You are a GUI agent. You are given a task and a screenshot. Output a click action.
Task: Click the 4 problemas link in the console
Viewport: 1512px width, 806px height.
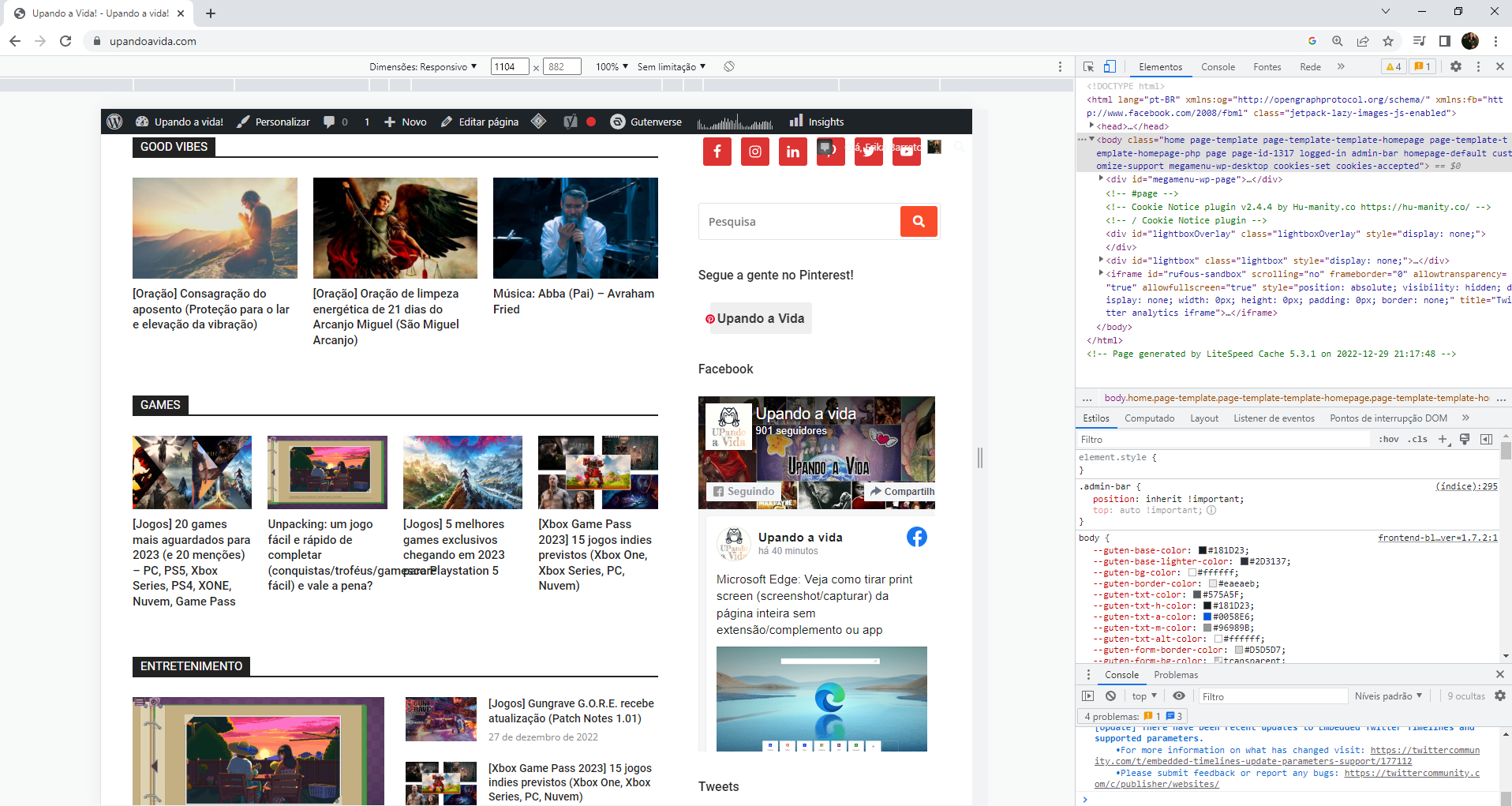[x=1109, y=716]
